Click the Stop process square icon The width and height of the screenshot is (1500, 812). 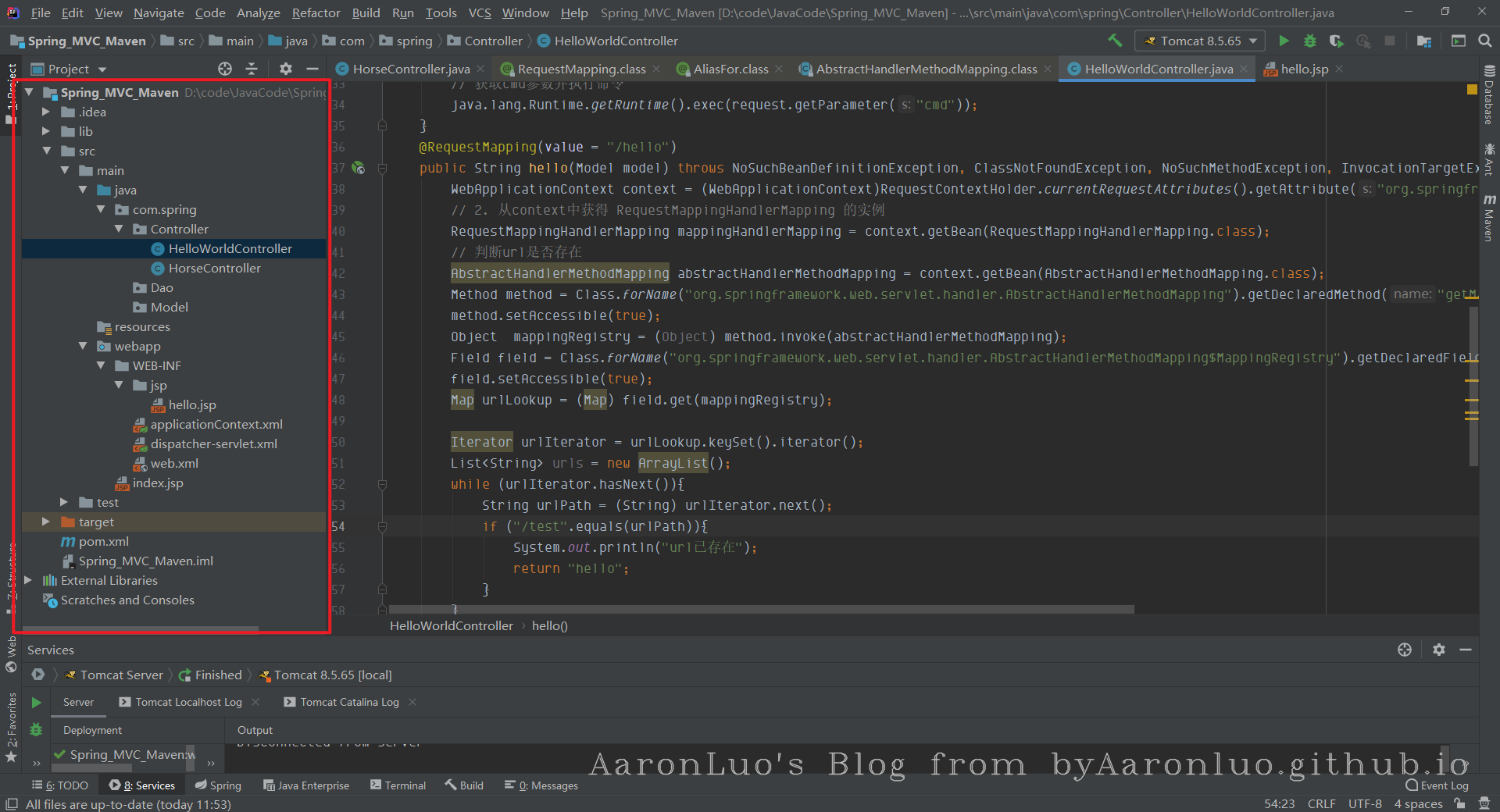tap(1390, 41)
